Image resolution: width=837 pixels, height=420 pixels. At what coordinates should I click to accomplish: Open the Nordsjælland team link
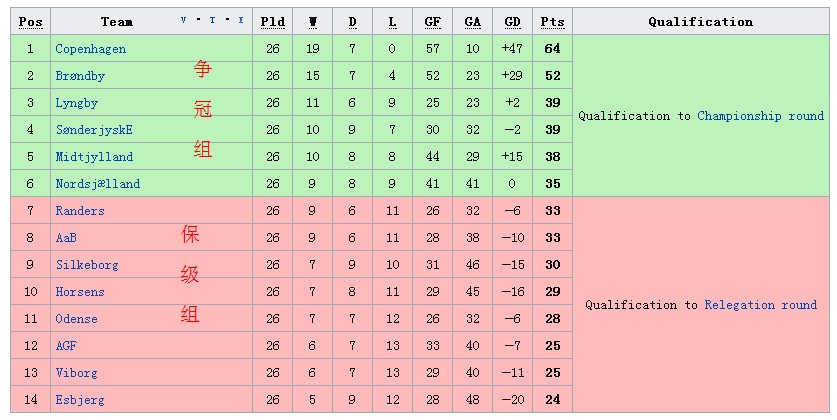click(x=98, y=184)
